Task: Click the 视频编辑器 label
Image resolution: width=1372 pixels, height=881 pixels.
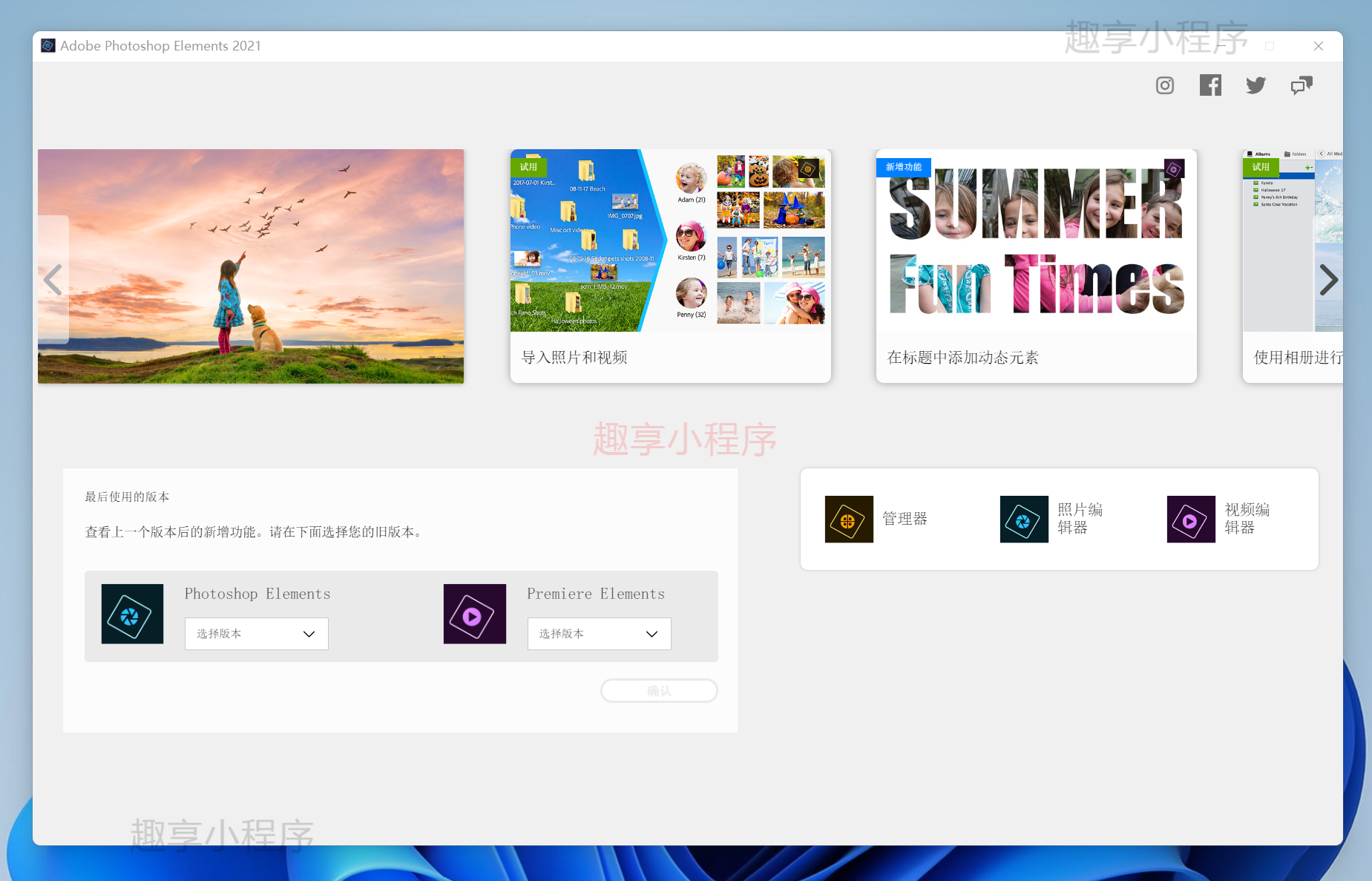Action: pyautogui.click(x=1247, y=519)
